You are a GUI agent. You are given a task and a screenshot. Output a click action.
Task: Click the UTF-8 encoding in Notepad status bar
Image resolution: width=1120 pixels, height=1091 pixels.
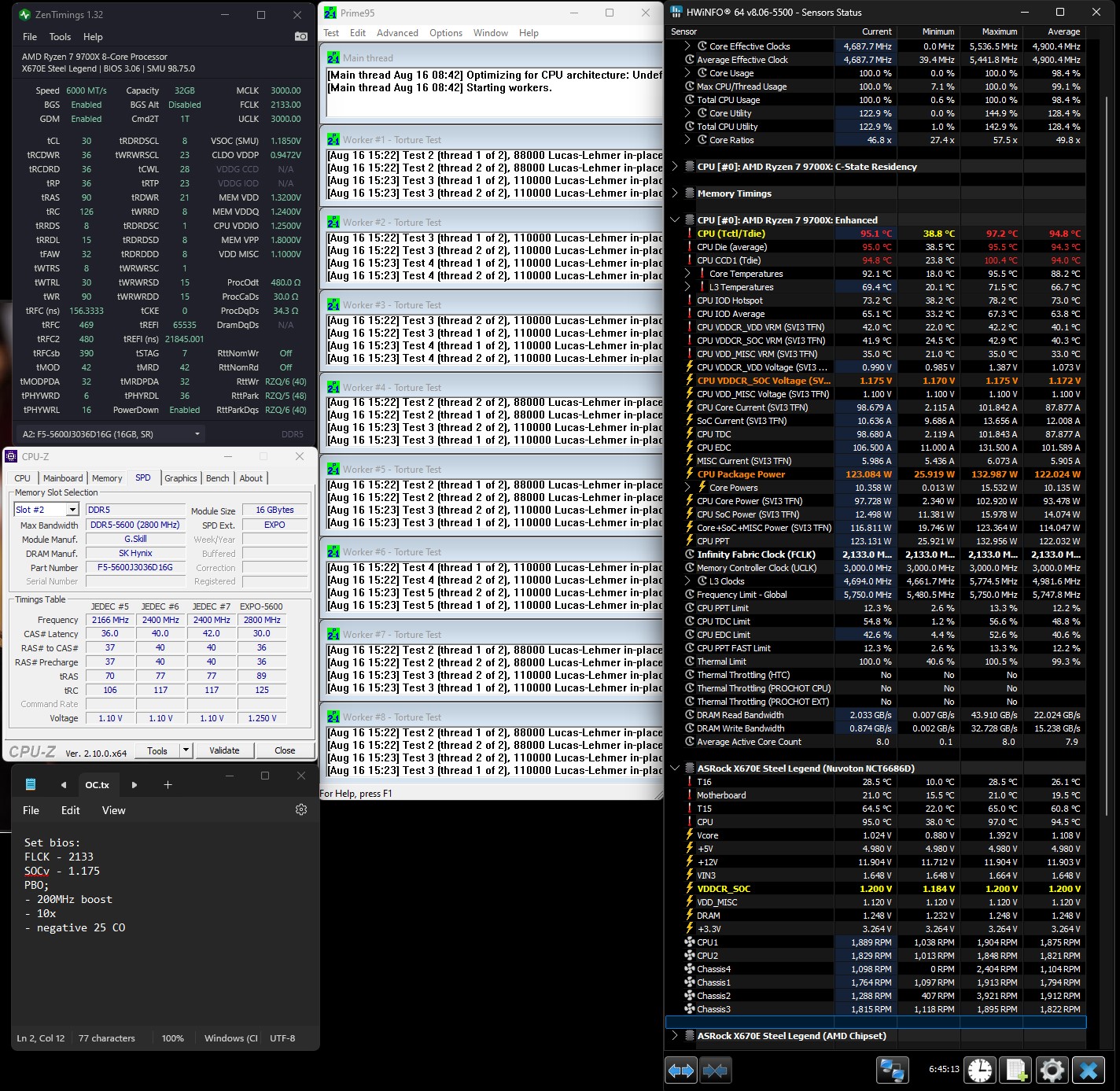click(282, 1038)
